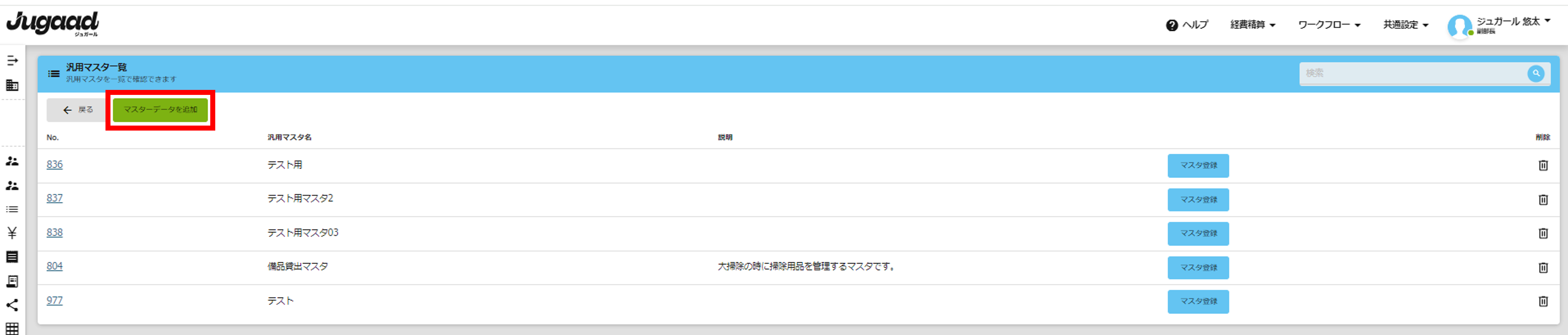Open master number 838 link

(55, 233)
